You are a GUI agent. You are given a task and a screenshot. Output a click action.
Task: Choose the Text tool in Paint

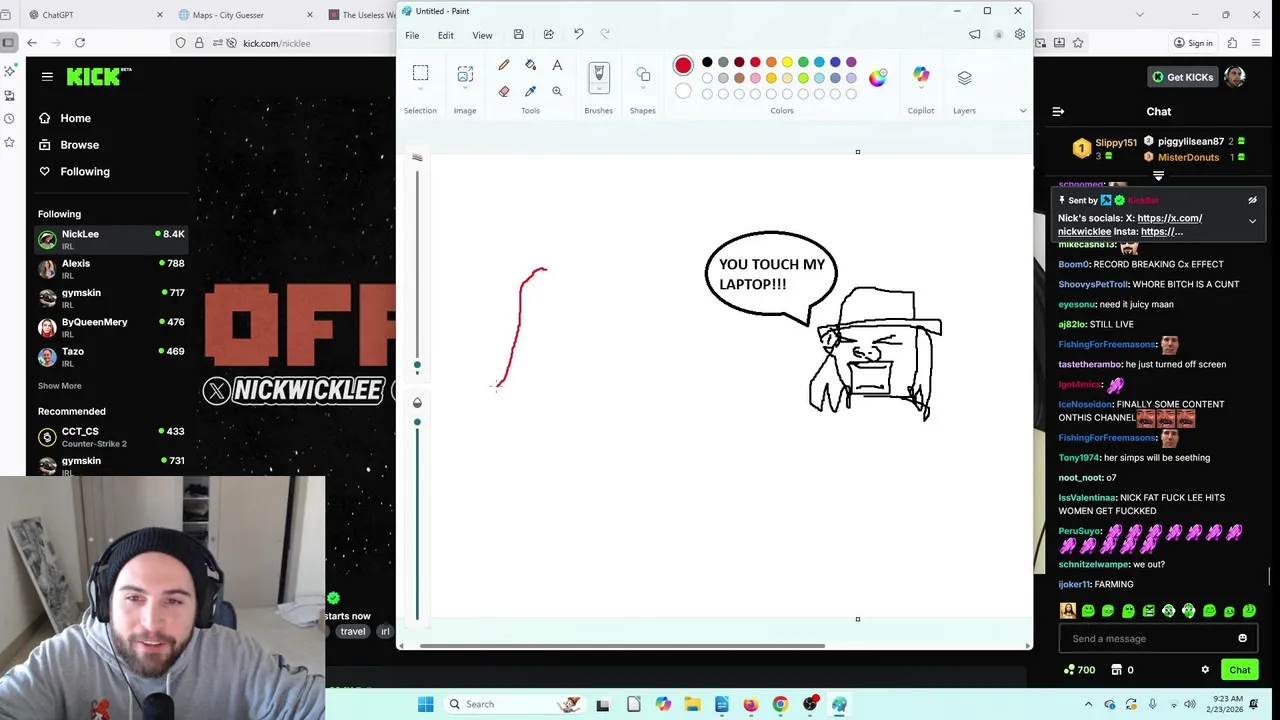click(x=557, y=65)
